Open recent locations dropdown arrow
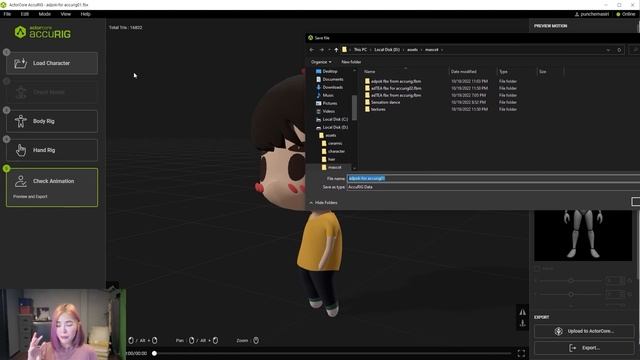The image size is (640, 360). pyautogui.click(x=329, y=50)
